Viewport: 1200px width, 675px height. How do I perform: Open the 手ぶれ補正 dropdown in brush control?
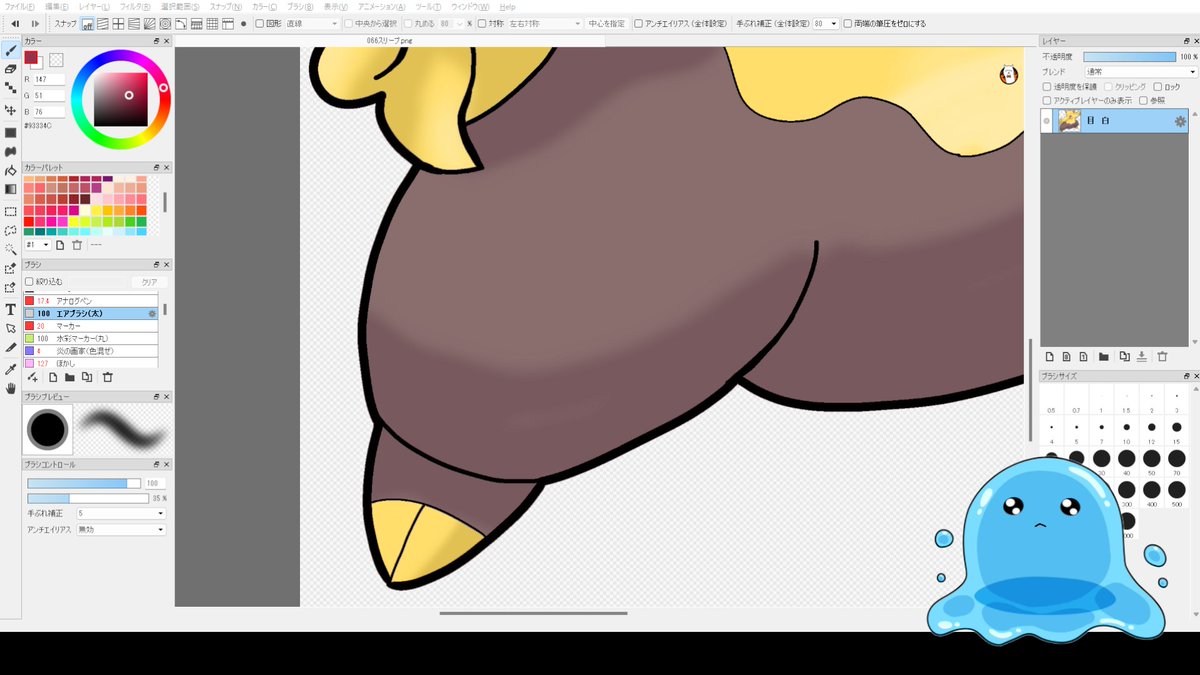(121, 513)
